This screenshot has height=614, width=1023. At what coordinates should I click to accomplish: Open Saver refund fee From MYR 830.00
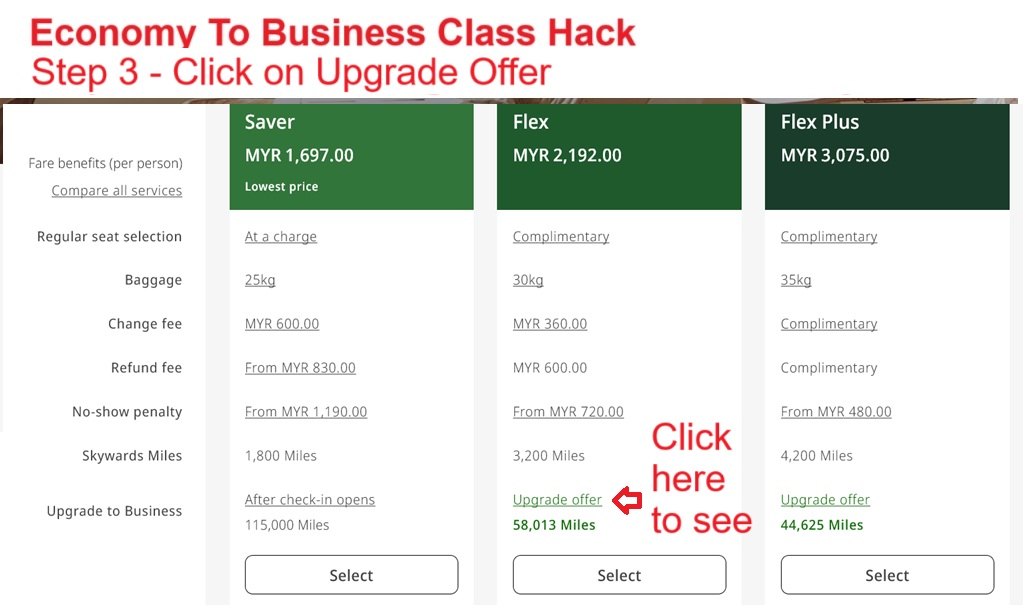pyautogui.click(x=300, y=368)
